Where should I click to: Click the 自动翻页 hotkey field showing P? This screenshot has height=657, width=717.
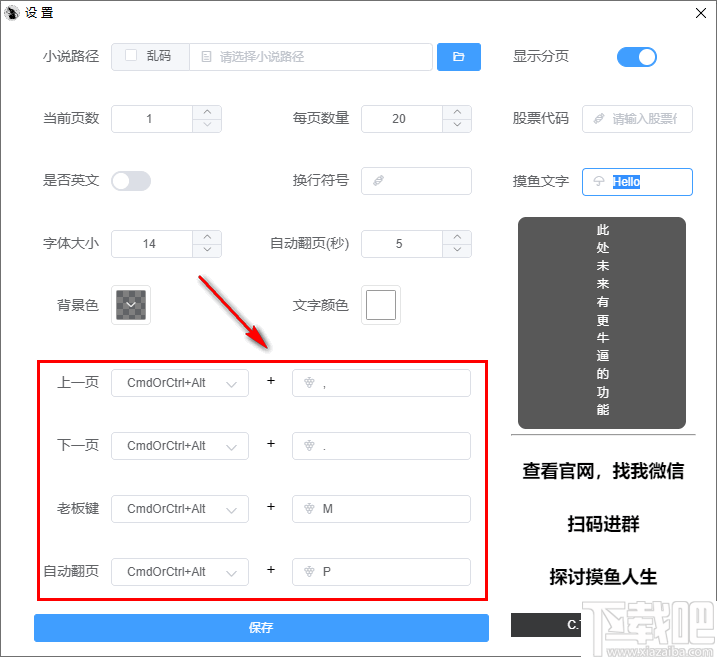pyautogui.click(x=381, y=572)
